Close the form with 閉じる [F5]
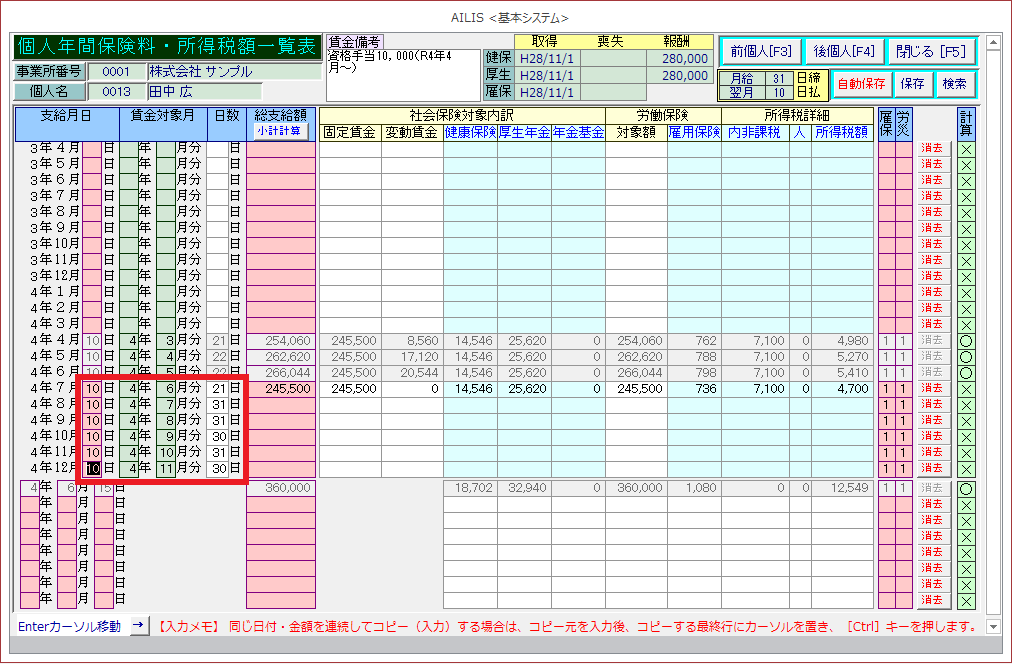 coord(930,51)
